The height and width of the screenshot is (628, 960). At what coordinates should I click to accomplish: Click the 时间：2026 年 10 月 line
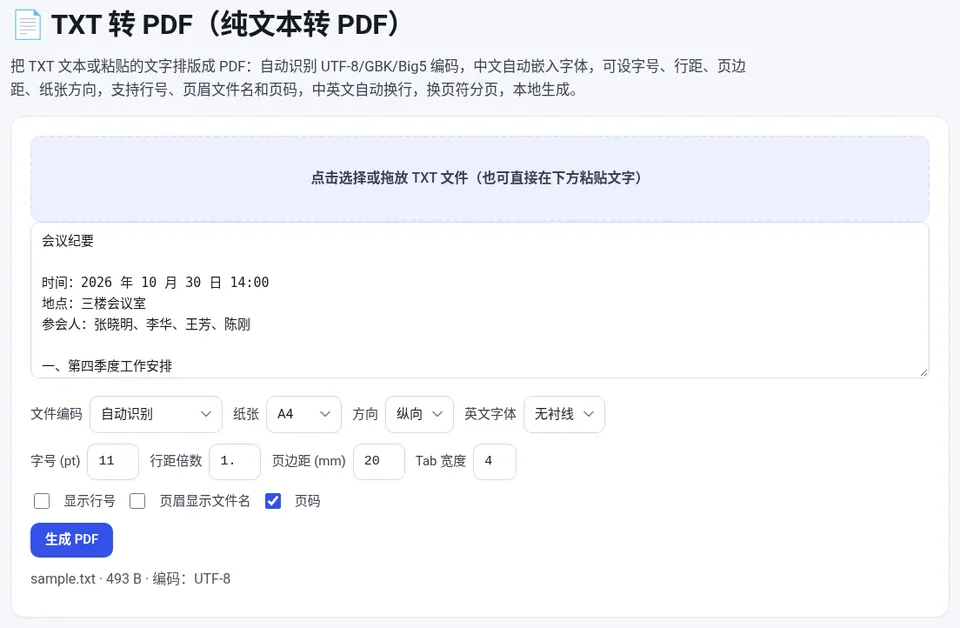tap(156, 282)
